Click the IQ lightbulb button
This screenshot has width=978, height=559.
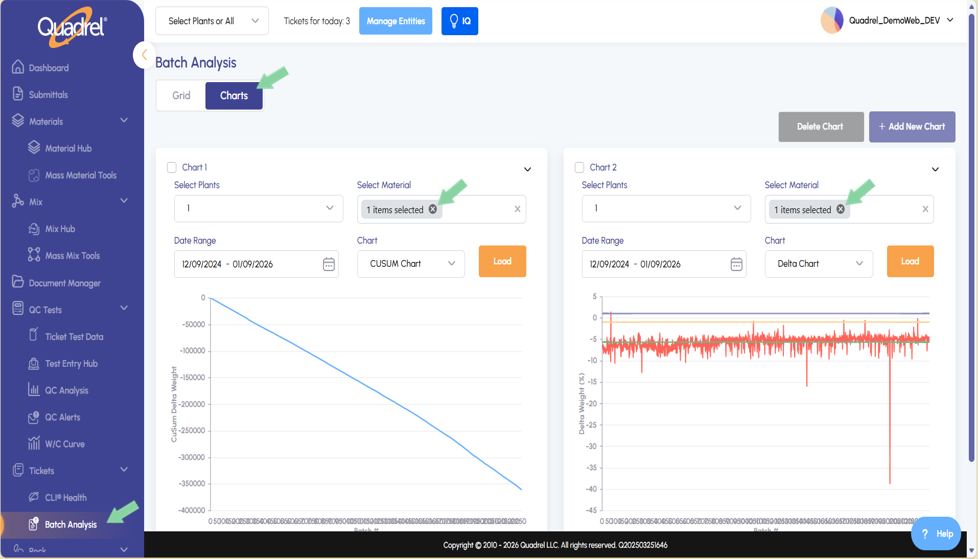click(x=460, y=21)
